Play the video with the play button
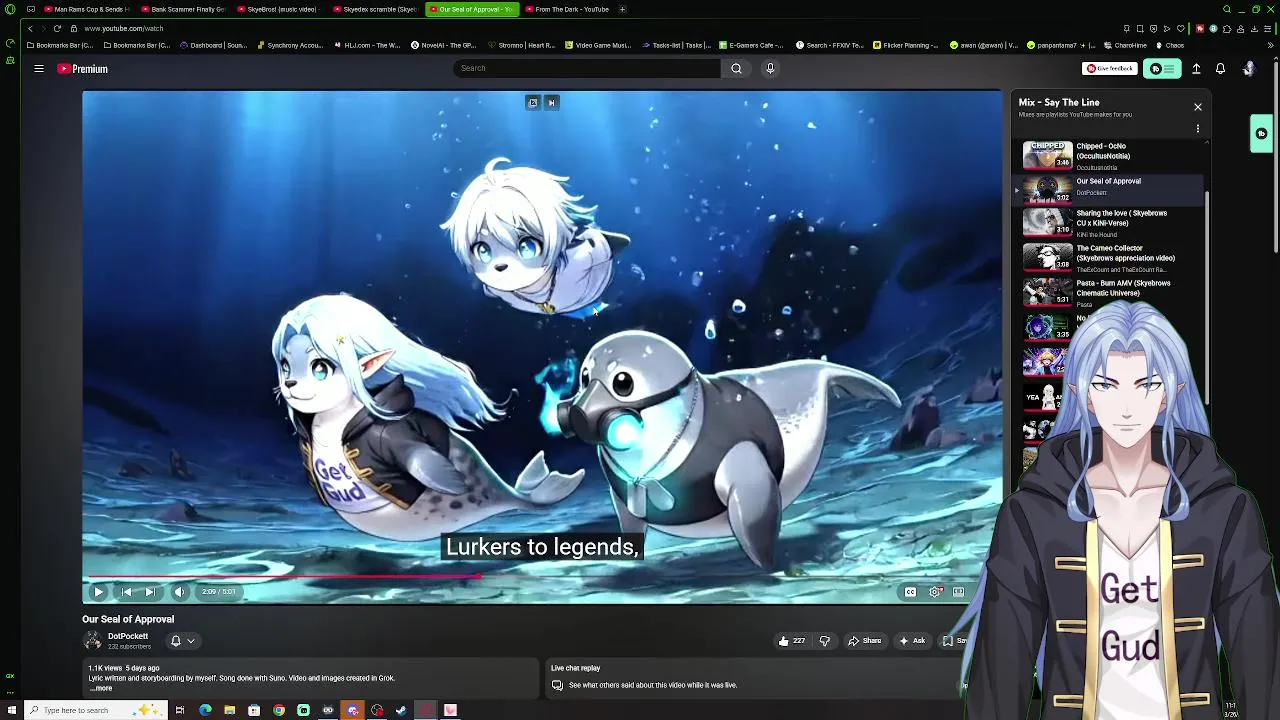Viewport: 1280px width, 720px height. pos(98,592)
